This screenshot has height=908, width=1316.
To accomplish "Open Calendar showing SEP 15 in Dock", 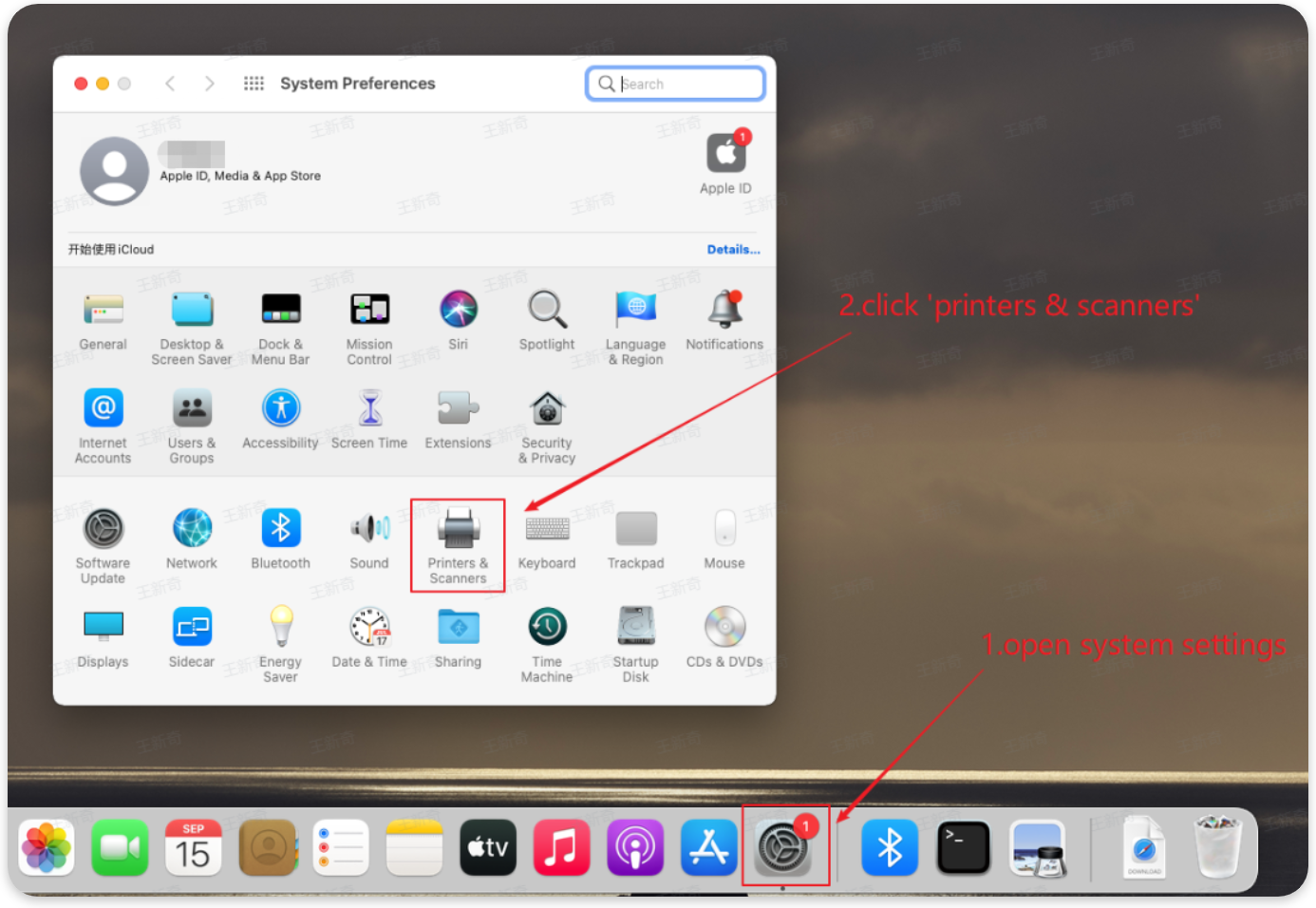I will click(194, 847).
